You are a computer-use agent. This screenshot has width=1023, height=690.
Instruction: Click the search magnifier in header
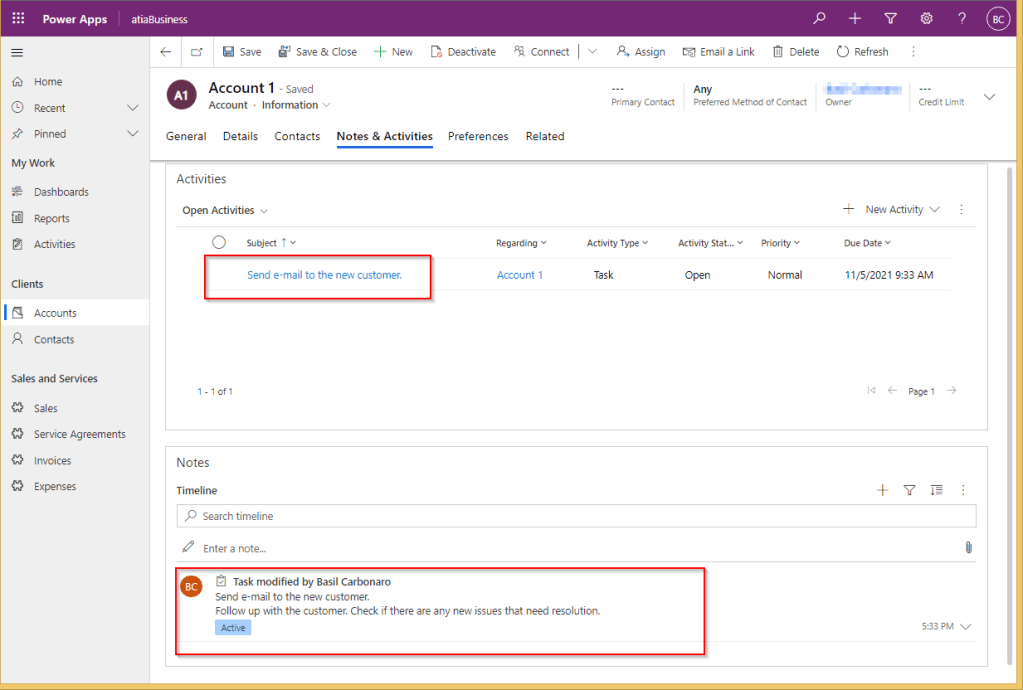(819, 19)
